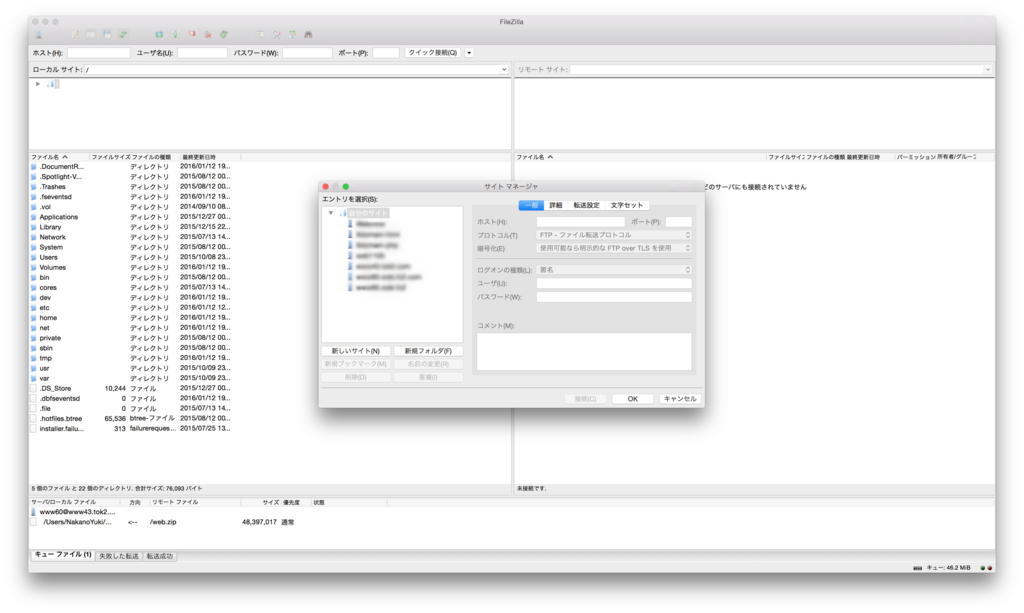Screen dimensions: 1024x613
Task: Open the 失敗した転送 tab
Action: pyautogui.click(x=119, y=556)
